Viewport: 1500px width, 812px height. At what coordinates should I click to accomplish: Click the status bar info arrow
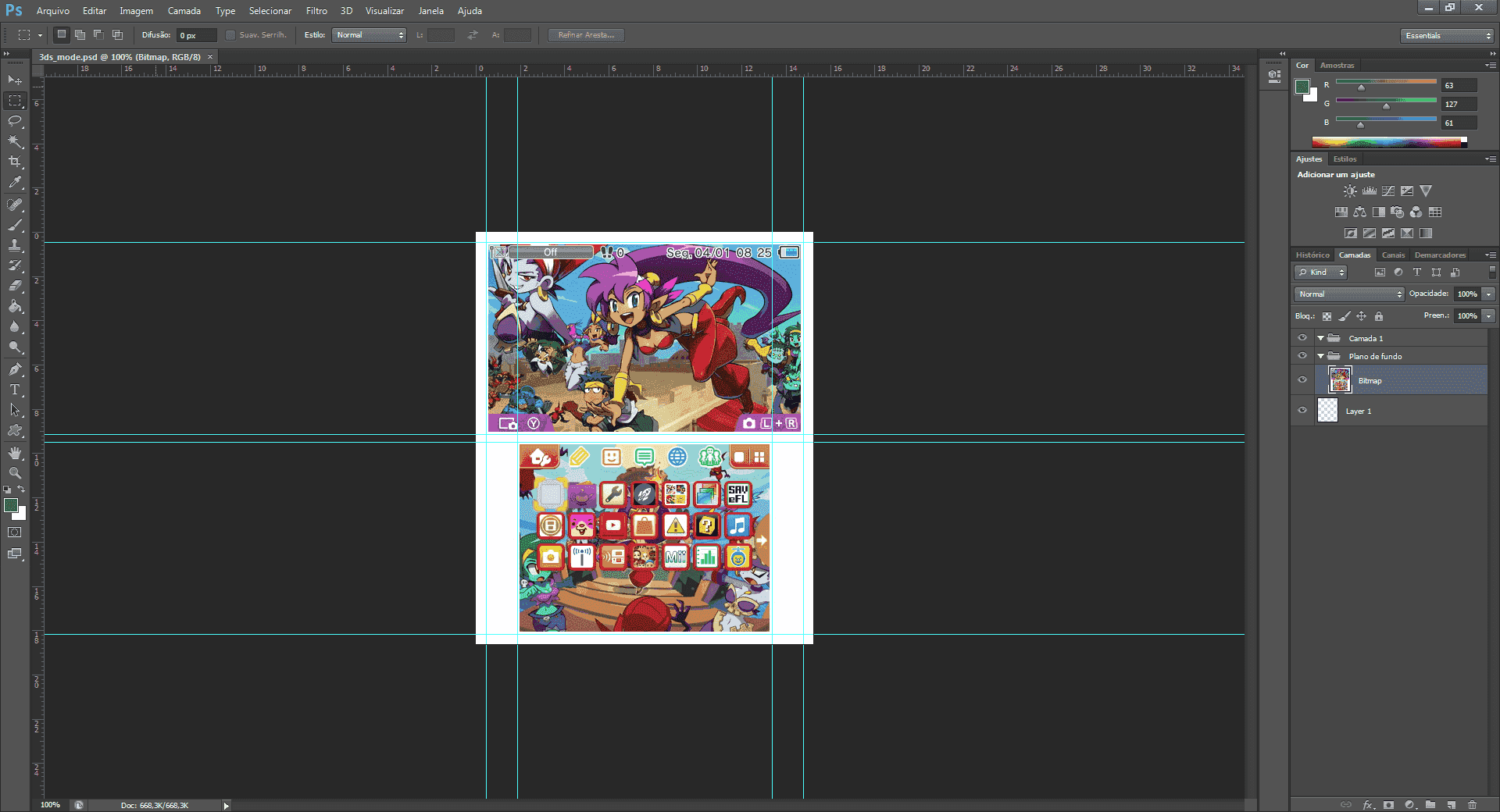226,805
